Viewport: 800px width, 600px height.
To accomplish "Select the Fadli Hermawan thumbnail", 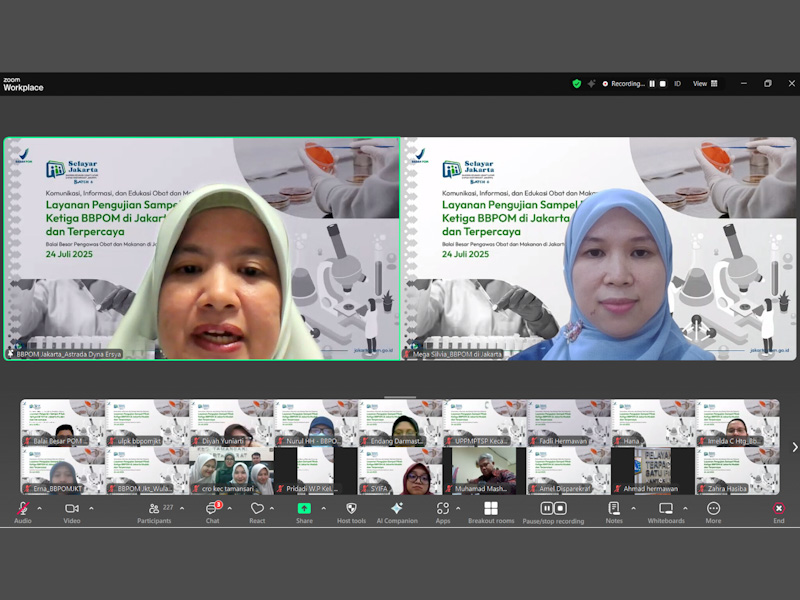I will tap(568, 423).
